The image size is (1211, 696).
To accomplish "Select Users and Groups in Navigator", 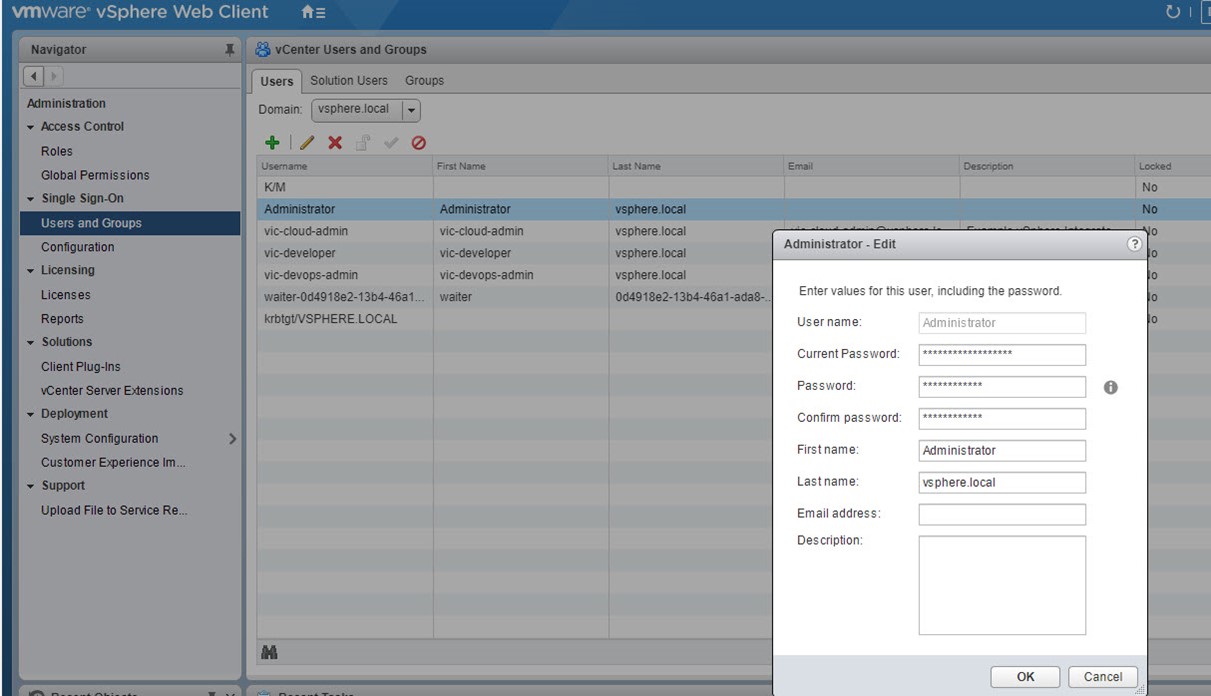I will [128, 223].
